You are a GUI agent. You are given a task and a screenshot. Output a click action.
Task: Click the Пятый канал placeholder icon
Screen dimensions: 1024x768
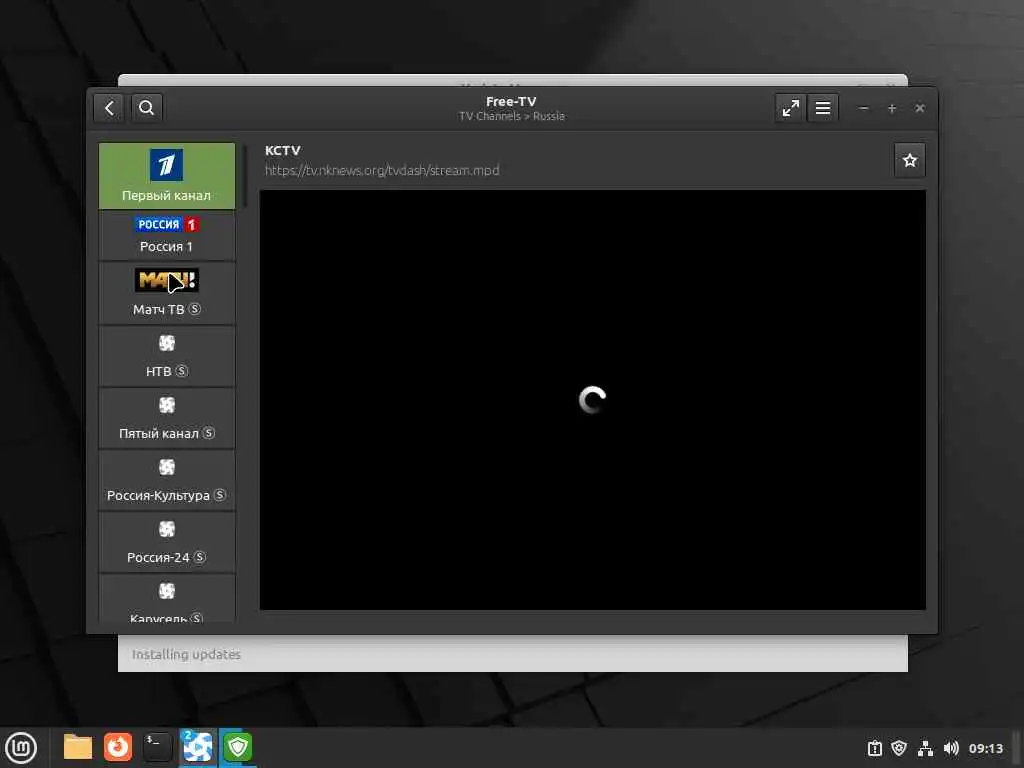tap(167, 405)
